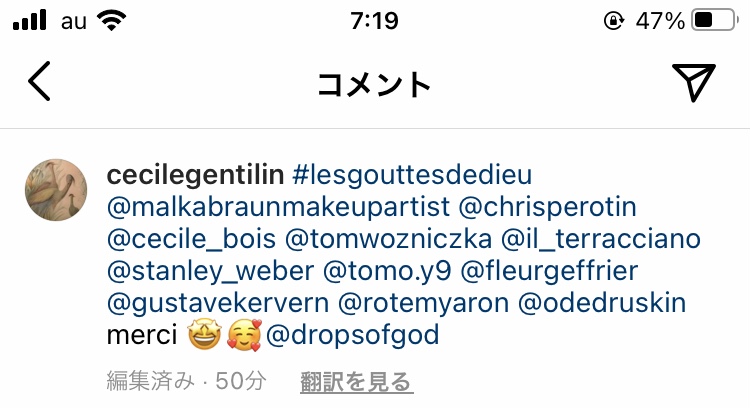This screenshot has height=408, width=750.
Task: Open the @il_terracciano mention
Action: [x=601, y=239]
